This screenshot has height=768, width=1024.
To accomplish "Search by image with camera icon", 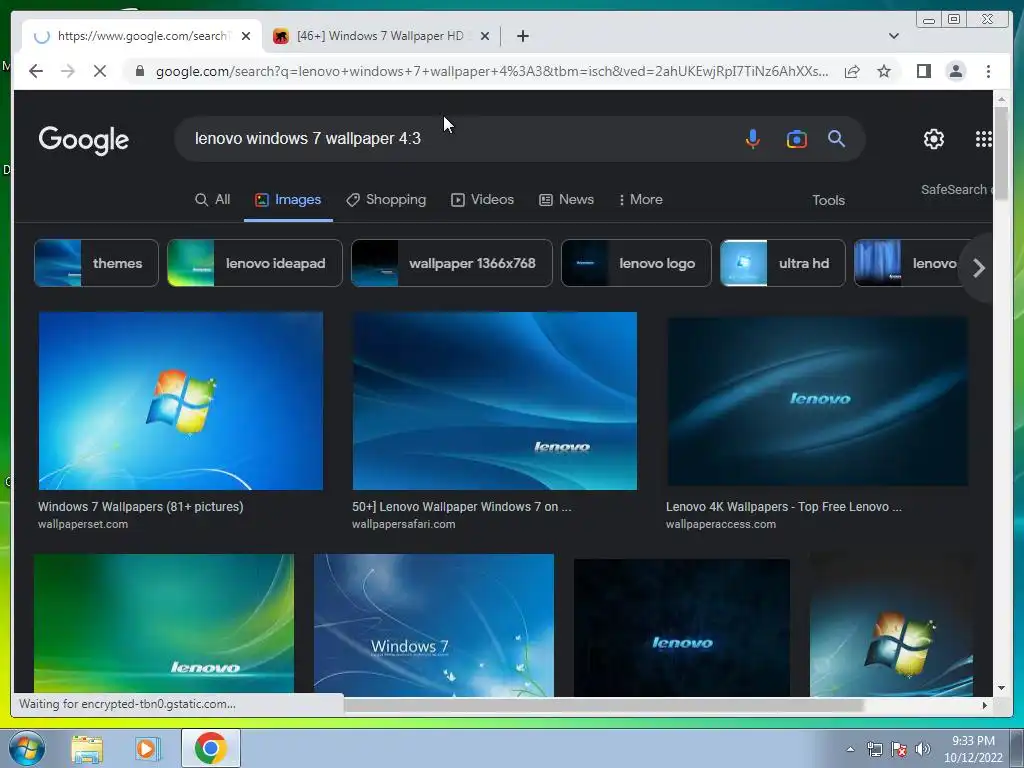I will click(x=796, y=139).
